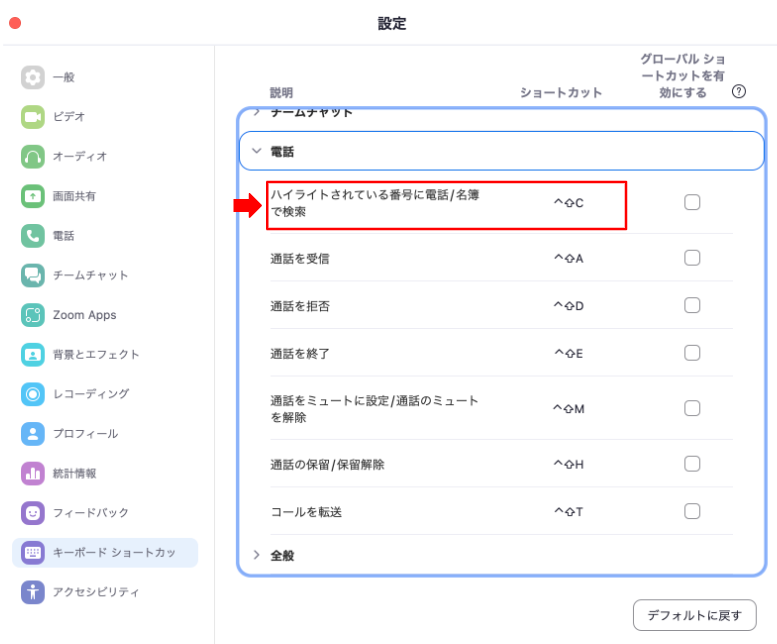Viewport: 777px width, 644px height.
Task: Click the 通話を受信 row label
Action: point(300,259)
